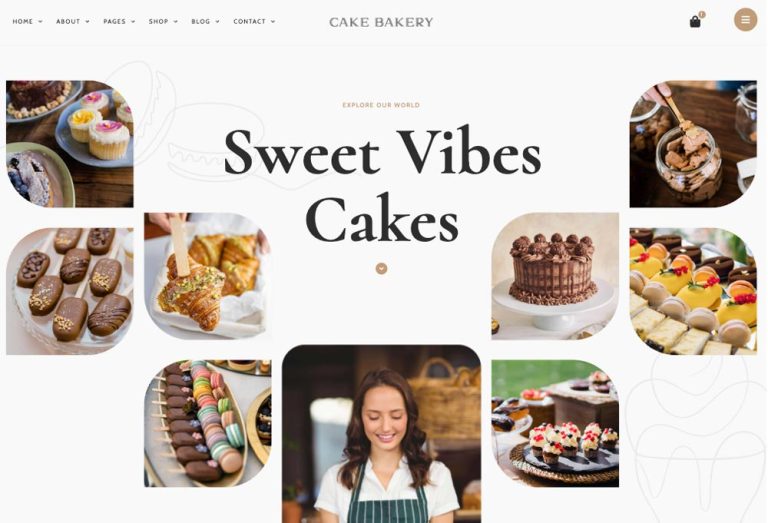Open the Contact menu item
Viewport: 768px width, 523px height.
tap(249, 22)
